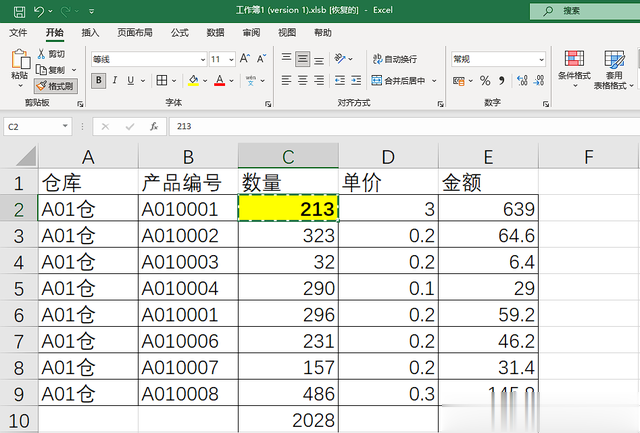This screenshot has height=433, width=640.
Task: Open 条件格式 conditional formatting
Action: pos(574,69)
